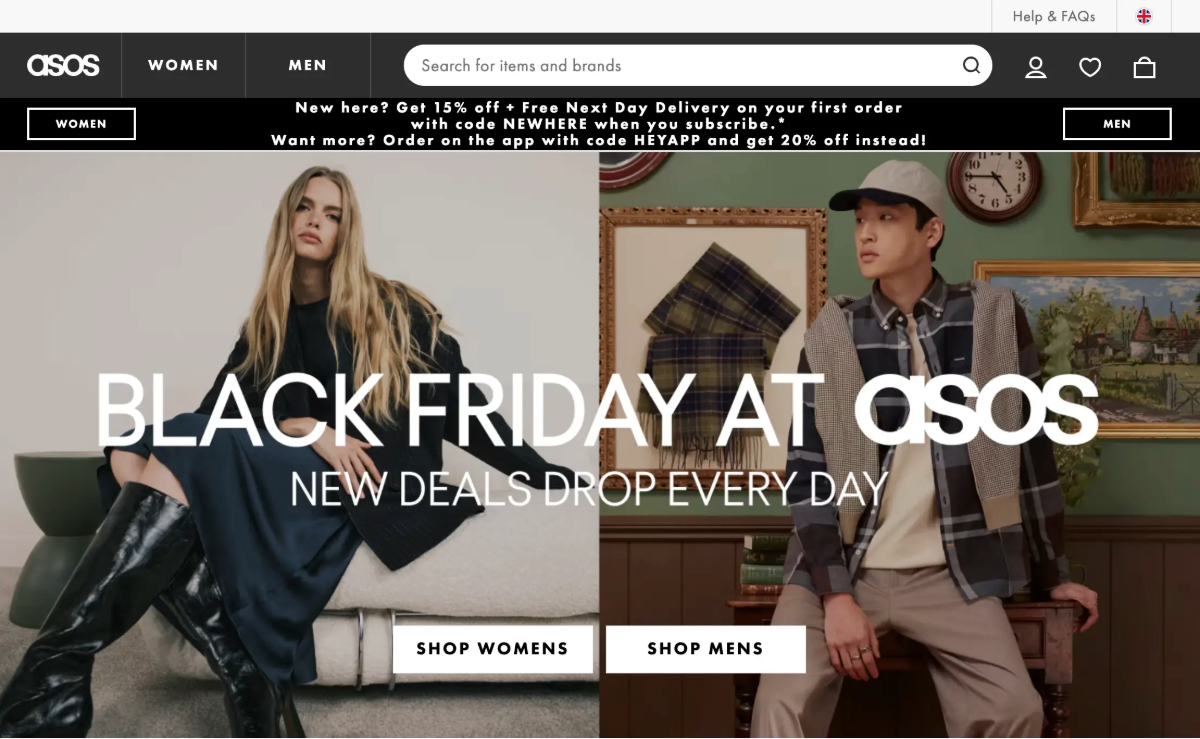The height and width of the screenshot is (739, 1200).
Task: Click the BLACK FRIDAY AT ASOS headline
Action: tap(597, 411)
